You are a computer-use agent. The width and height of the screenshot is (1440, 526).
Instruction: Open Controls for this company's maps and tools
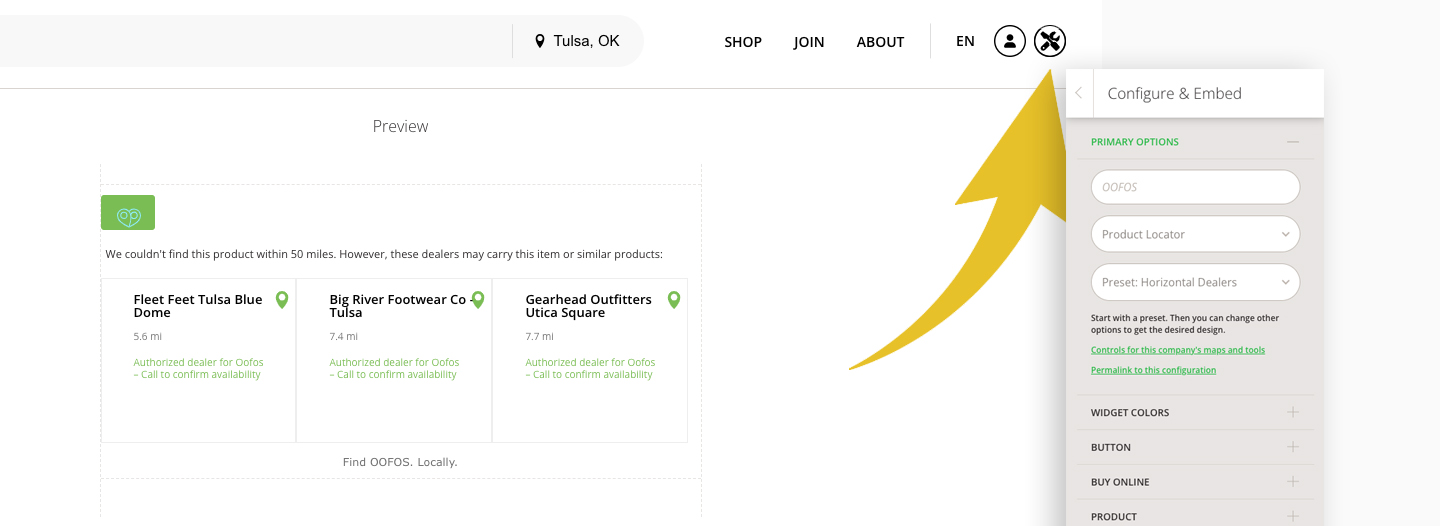1178,350
